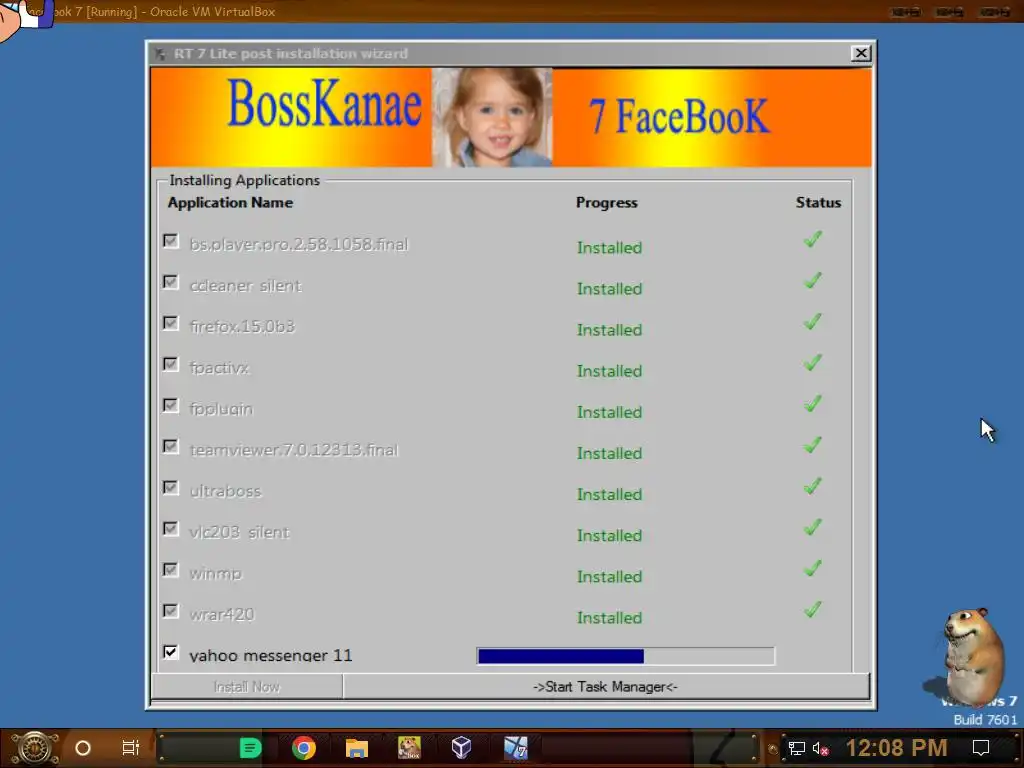
Task: Click the vlc203_silent entry name
Action: pyautogui.click(x=239, y=532)
